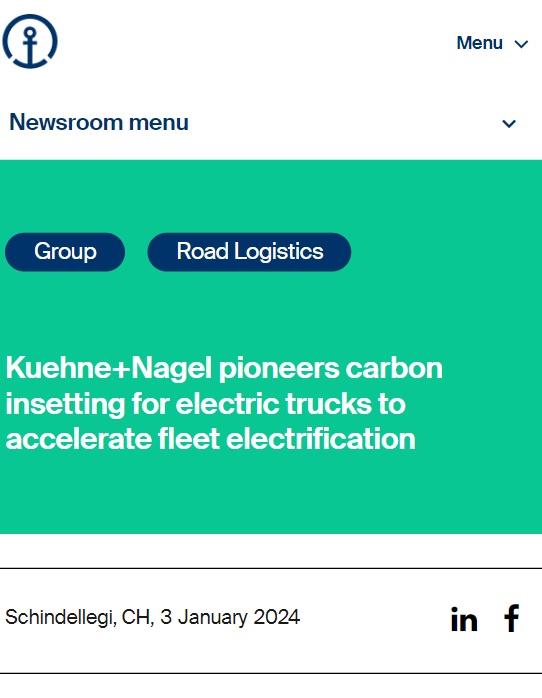
Task: Click the Kuehne+Nagel company name in headline
Action: pos(109,368)
